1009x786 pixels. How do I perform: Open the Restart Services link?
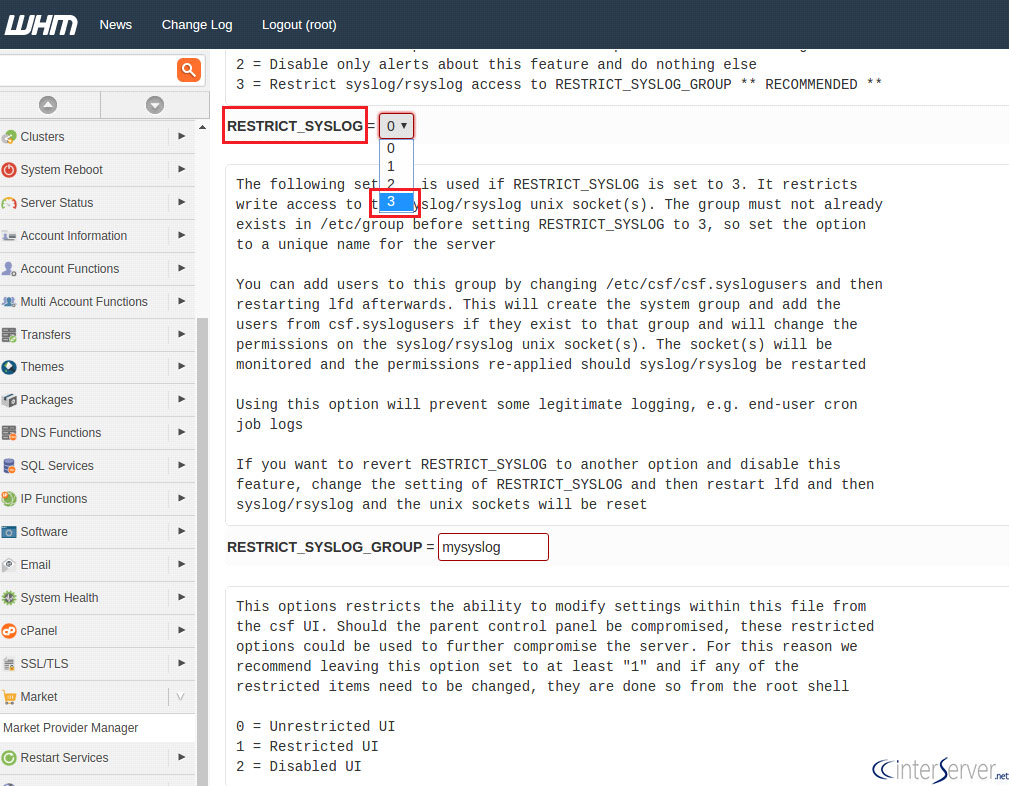click(x=64, y=758)
